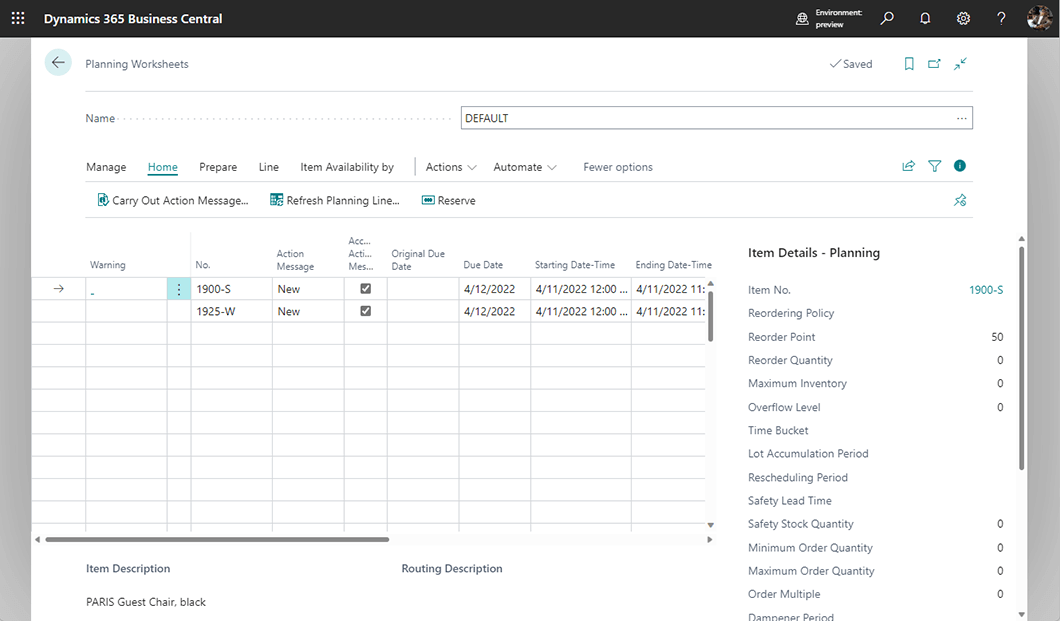The width and height of the screenshot is (1060, 621).
Task: Open the app launcher waffle menu
Action: (18, 19)
